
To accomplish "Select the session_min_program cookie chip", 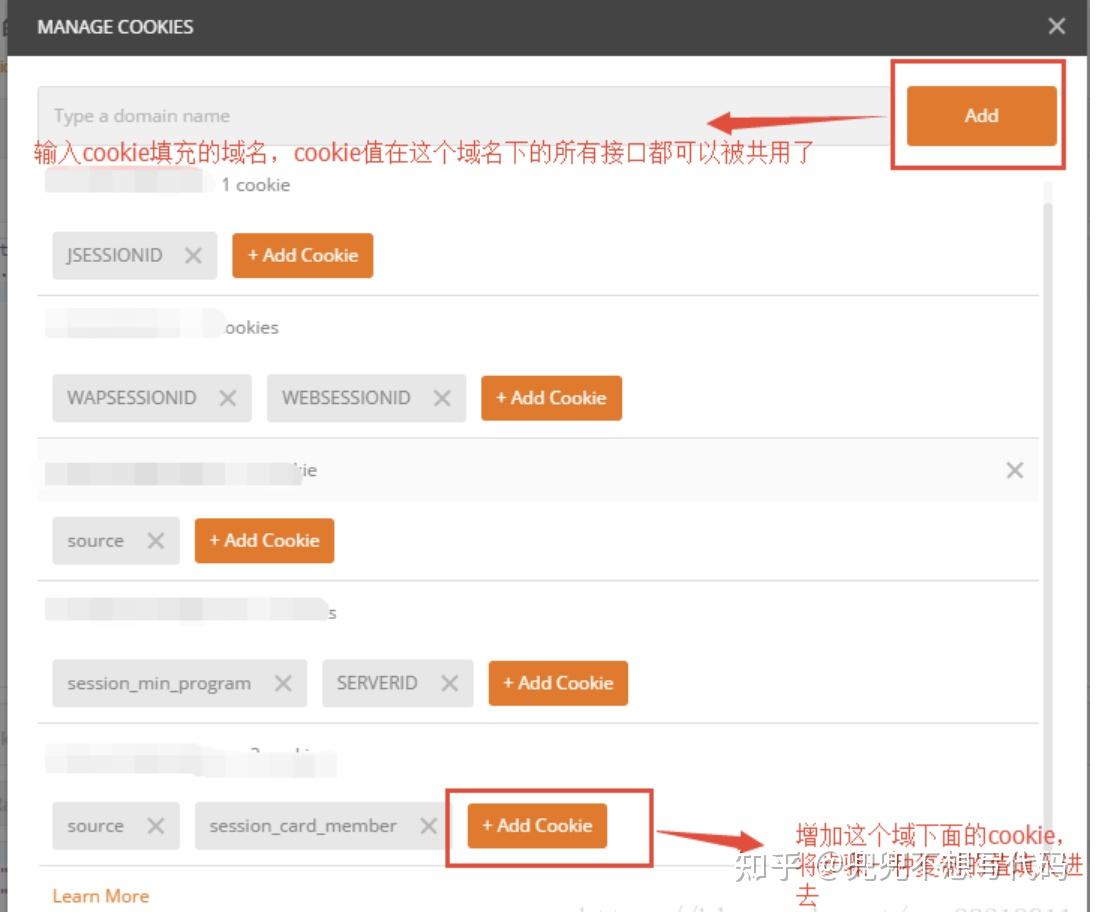I will pos(159,683).
